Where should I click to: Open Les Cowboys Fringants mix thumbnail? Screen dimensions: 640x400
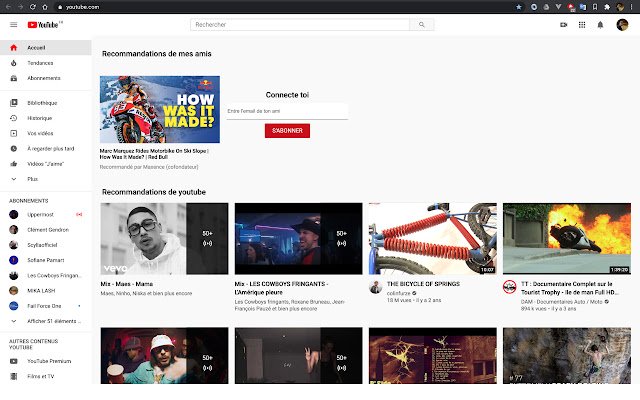click(298, 238)
